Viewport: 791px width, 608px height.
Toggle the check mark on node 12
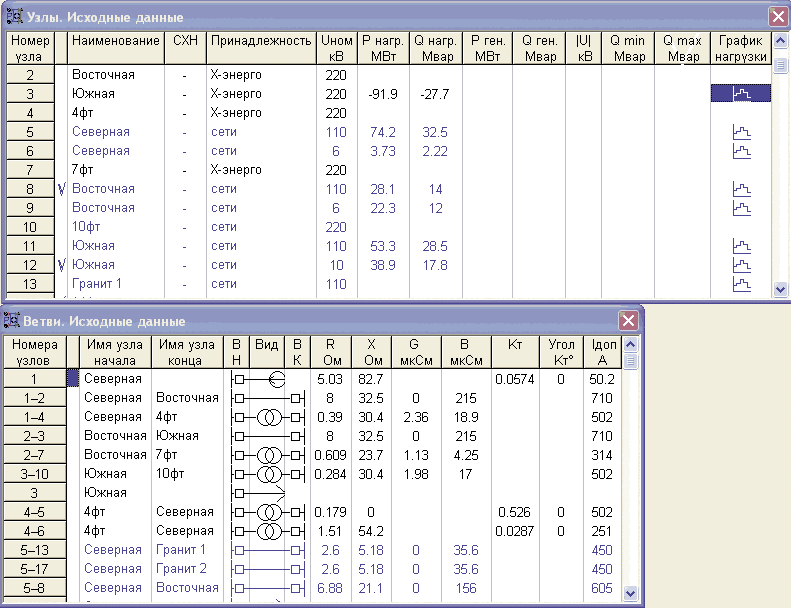61,265
